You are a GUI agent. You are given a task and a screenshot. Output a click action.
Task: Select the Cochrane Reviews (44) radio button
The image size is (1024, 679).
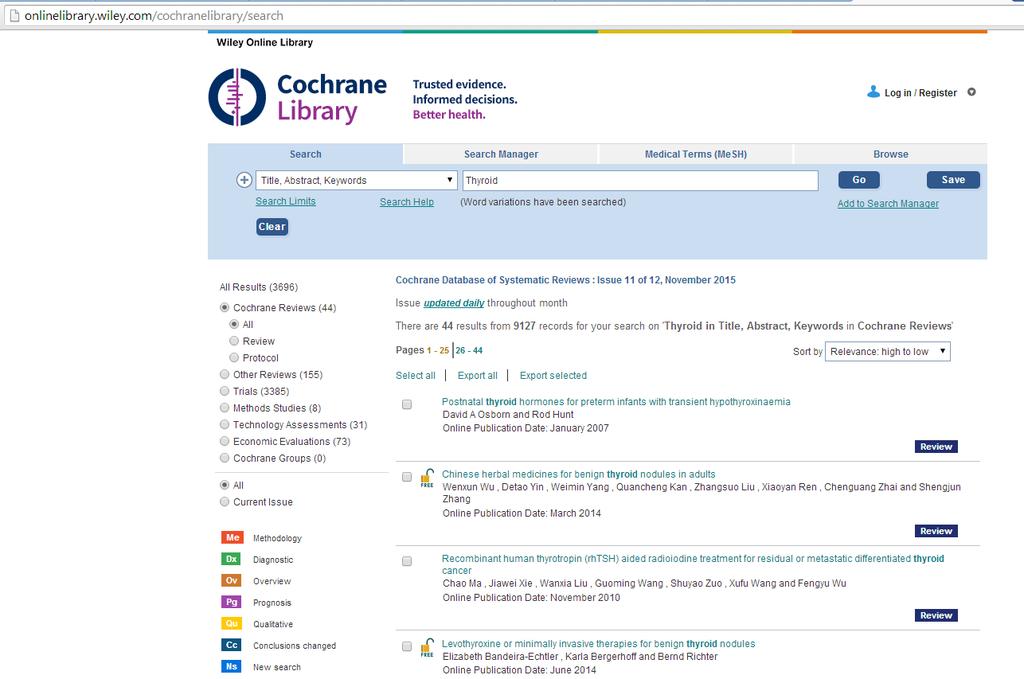[225, 308]
